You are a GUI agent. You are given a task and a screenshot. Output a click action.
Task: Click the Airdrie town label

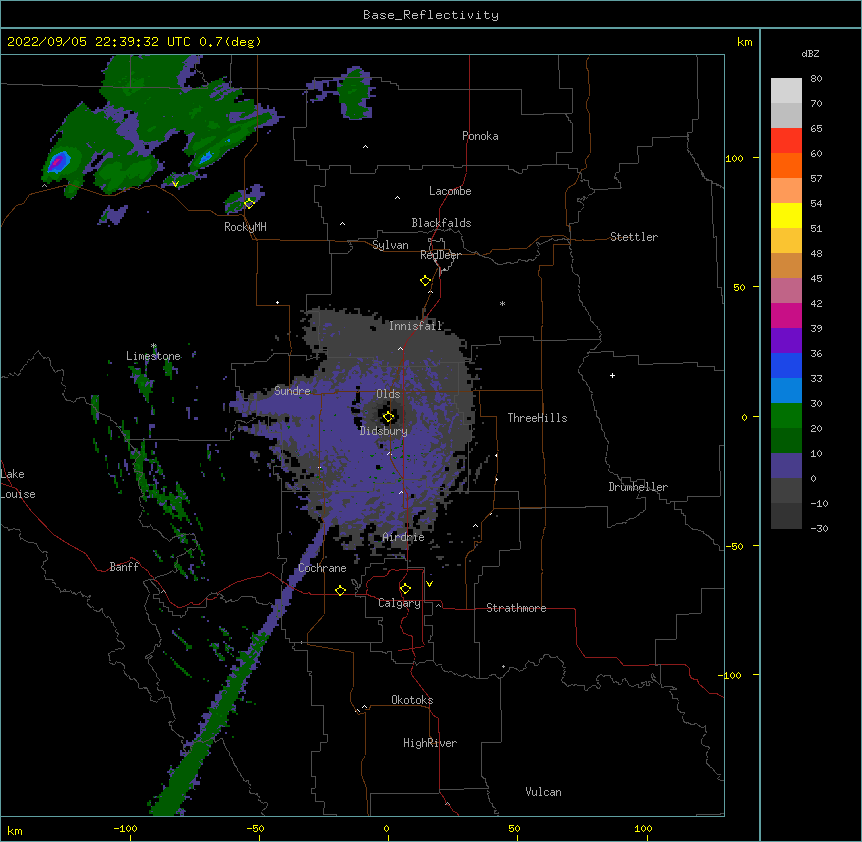click(403, 537)
